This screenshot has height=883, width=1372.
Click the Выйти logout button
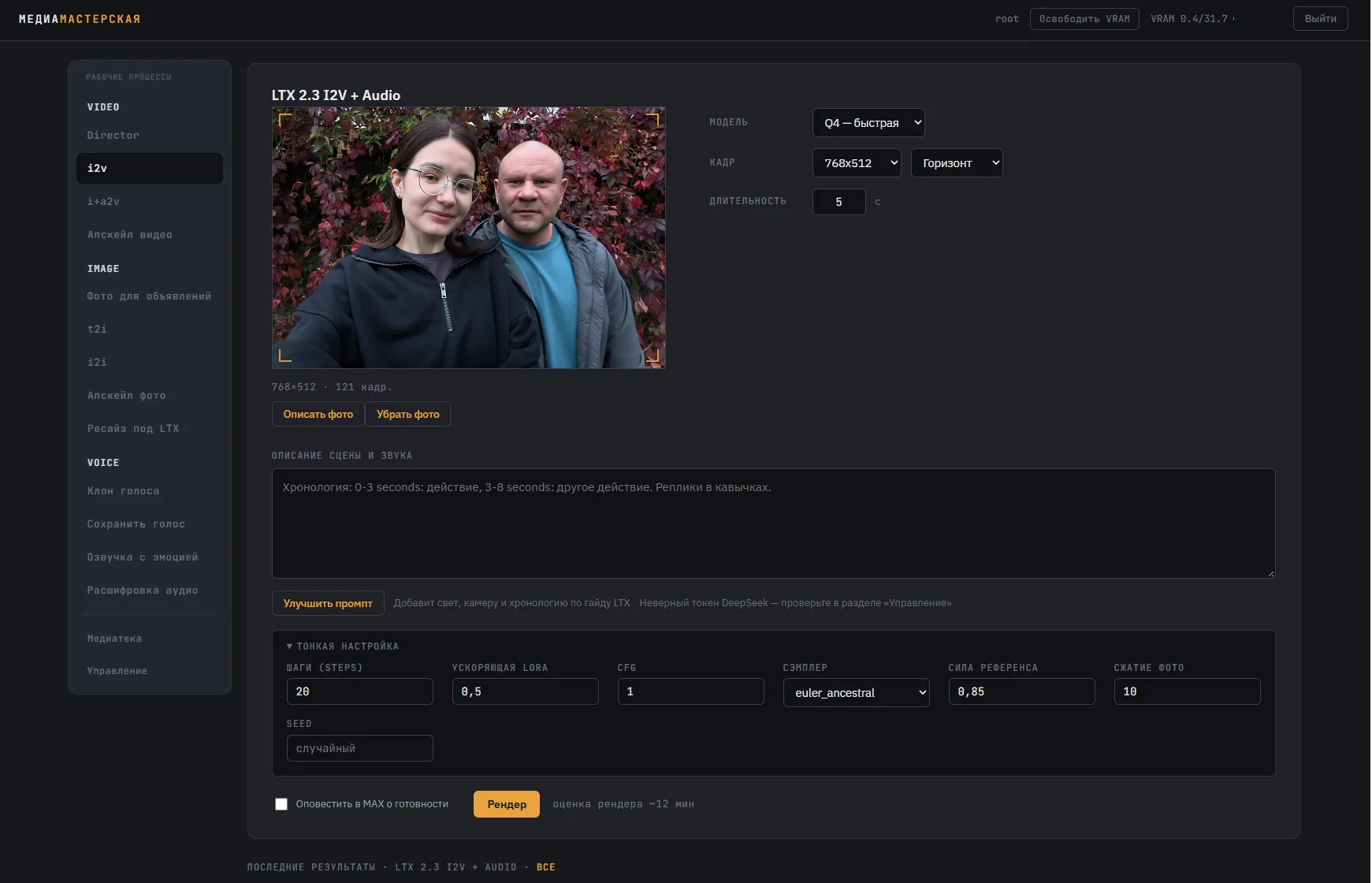(x=1320, y=19)
